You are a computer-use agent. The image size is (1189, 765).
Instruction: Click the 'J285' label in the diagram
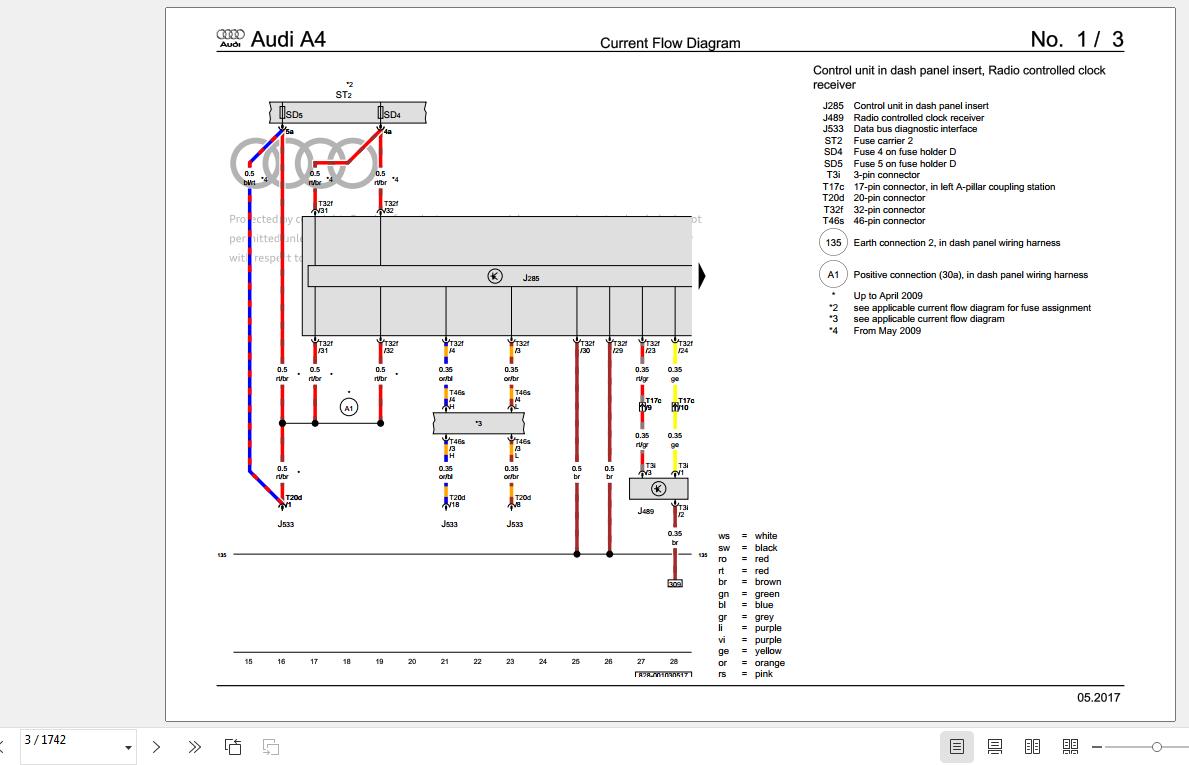[531, 278]
